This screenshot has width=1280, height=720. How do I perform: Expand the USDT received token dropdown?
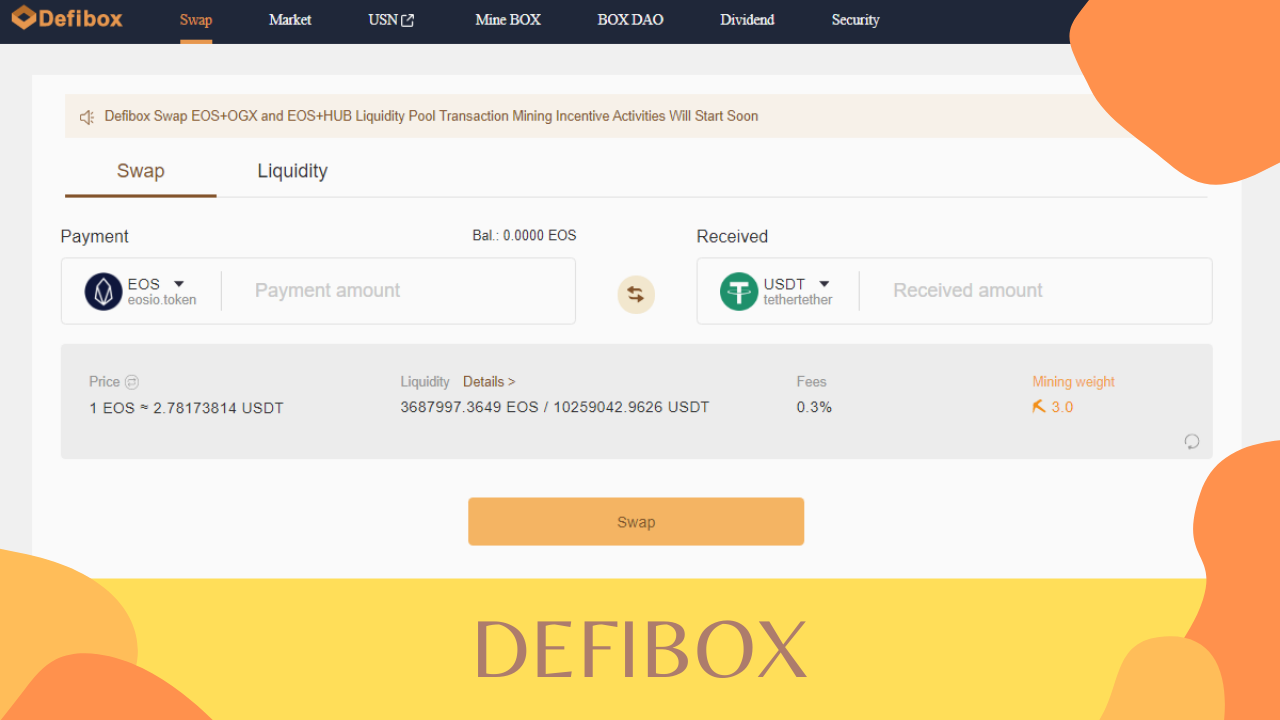coord(824,284)
